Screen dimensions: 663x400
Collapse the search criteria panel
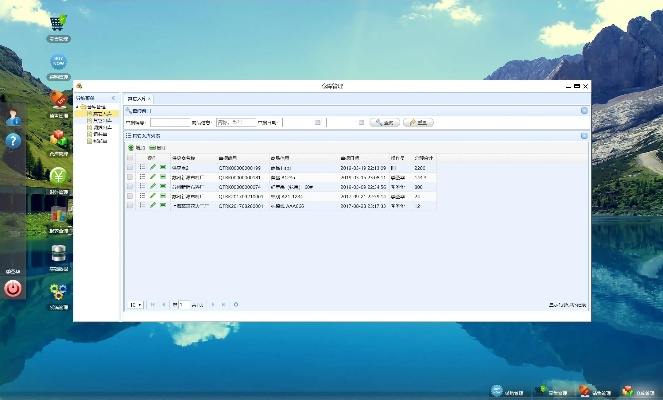tap(584, 111)
